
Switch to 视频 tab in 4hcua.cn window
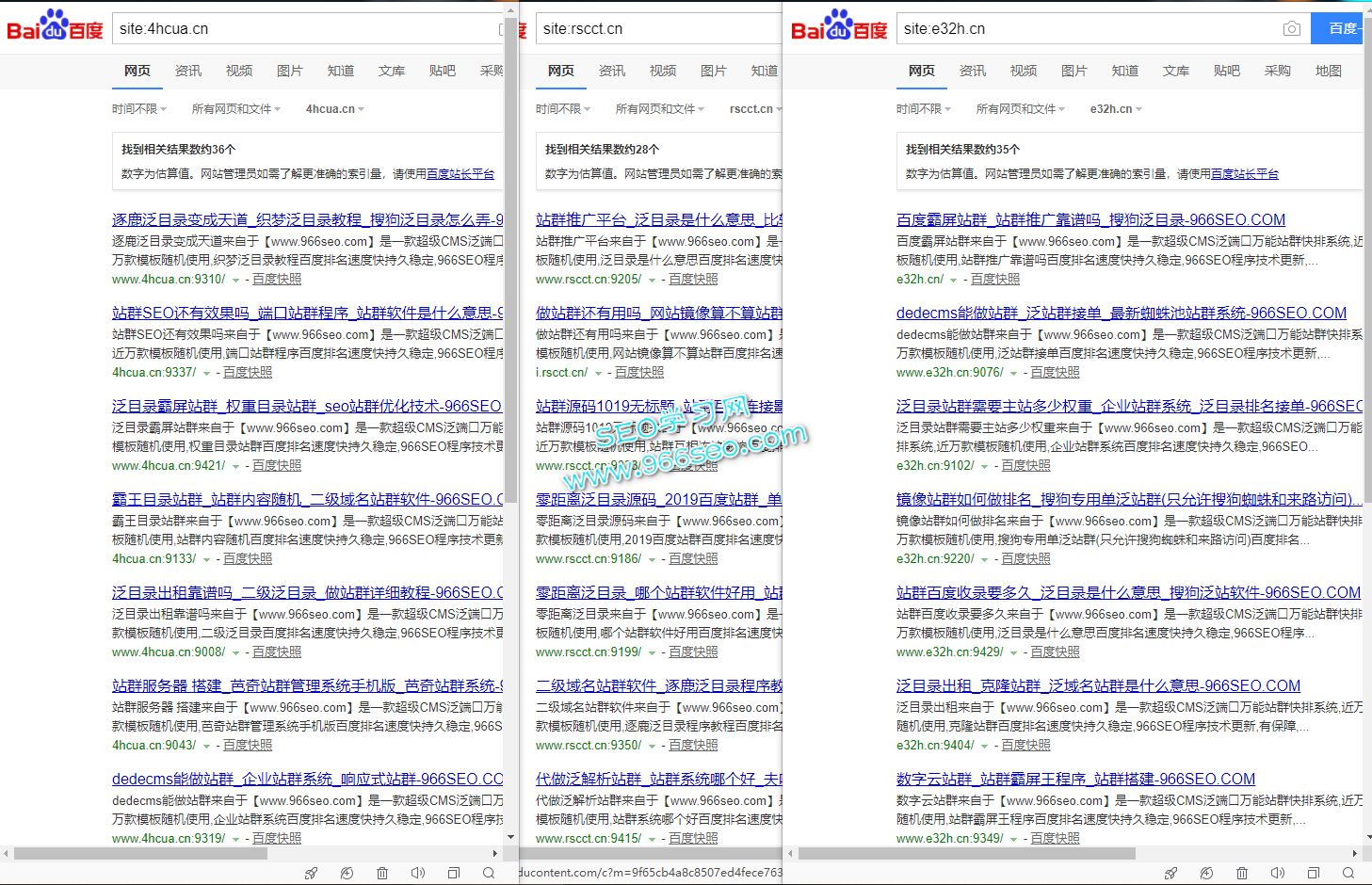coord(239,71)
